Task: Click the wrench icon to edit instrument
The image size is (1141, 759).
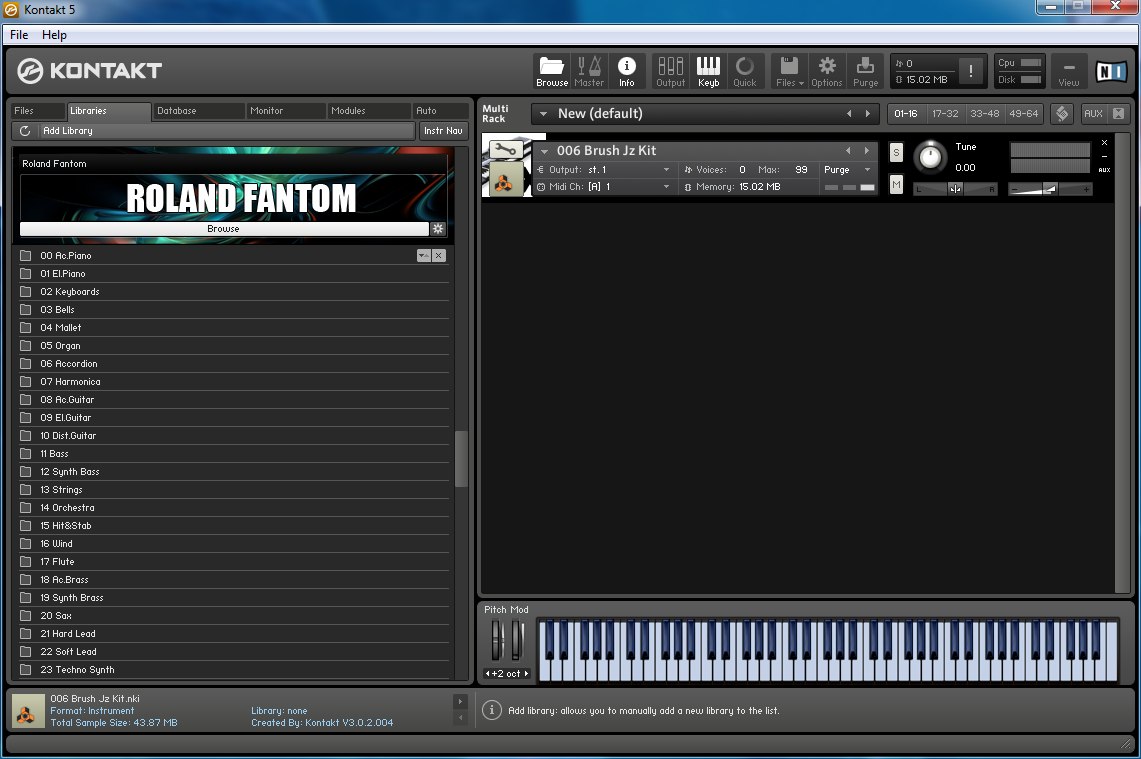Action: pyautogui.click(x=505, y=150)
